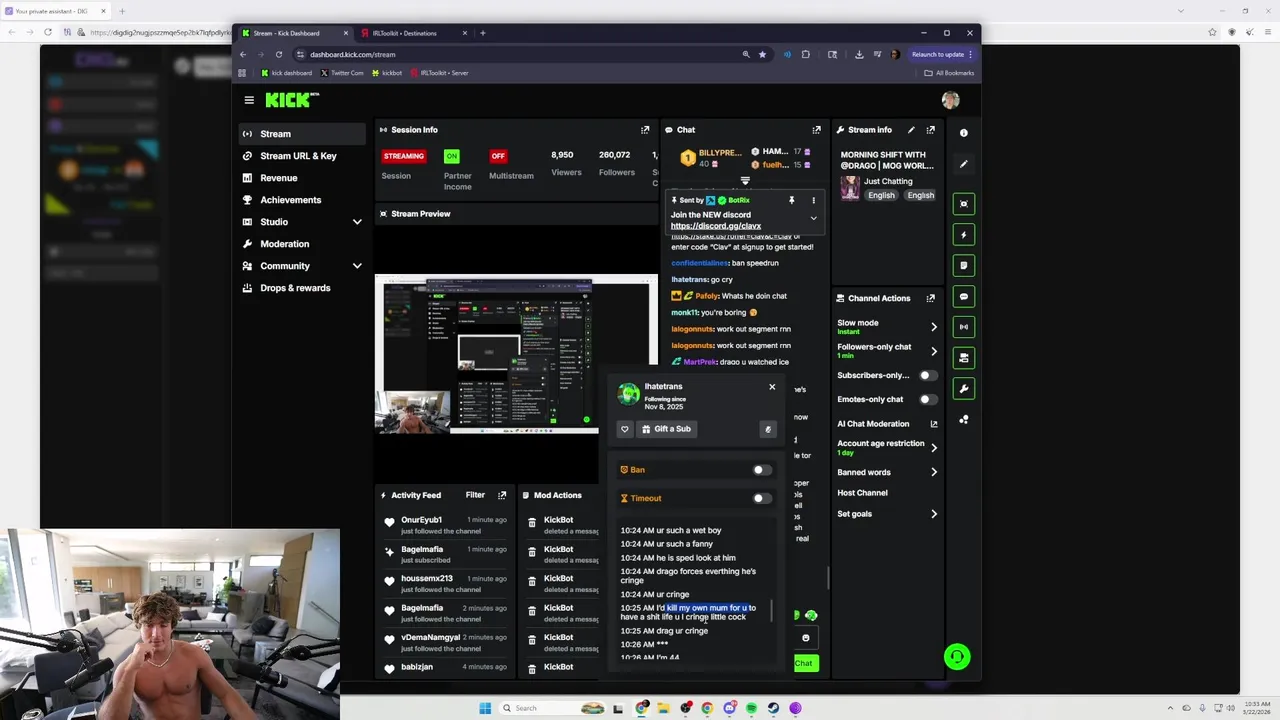Click the chat bubble icon in right sidebar

tap(964, 296)
